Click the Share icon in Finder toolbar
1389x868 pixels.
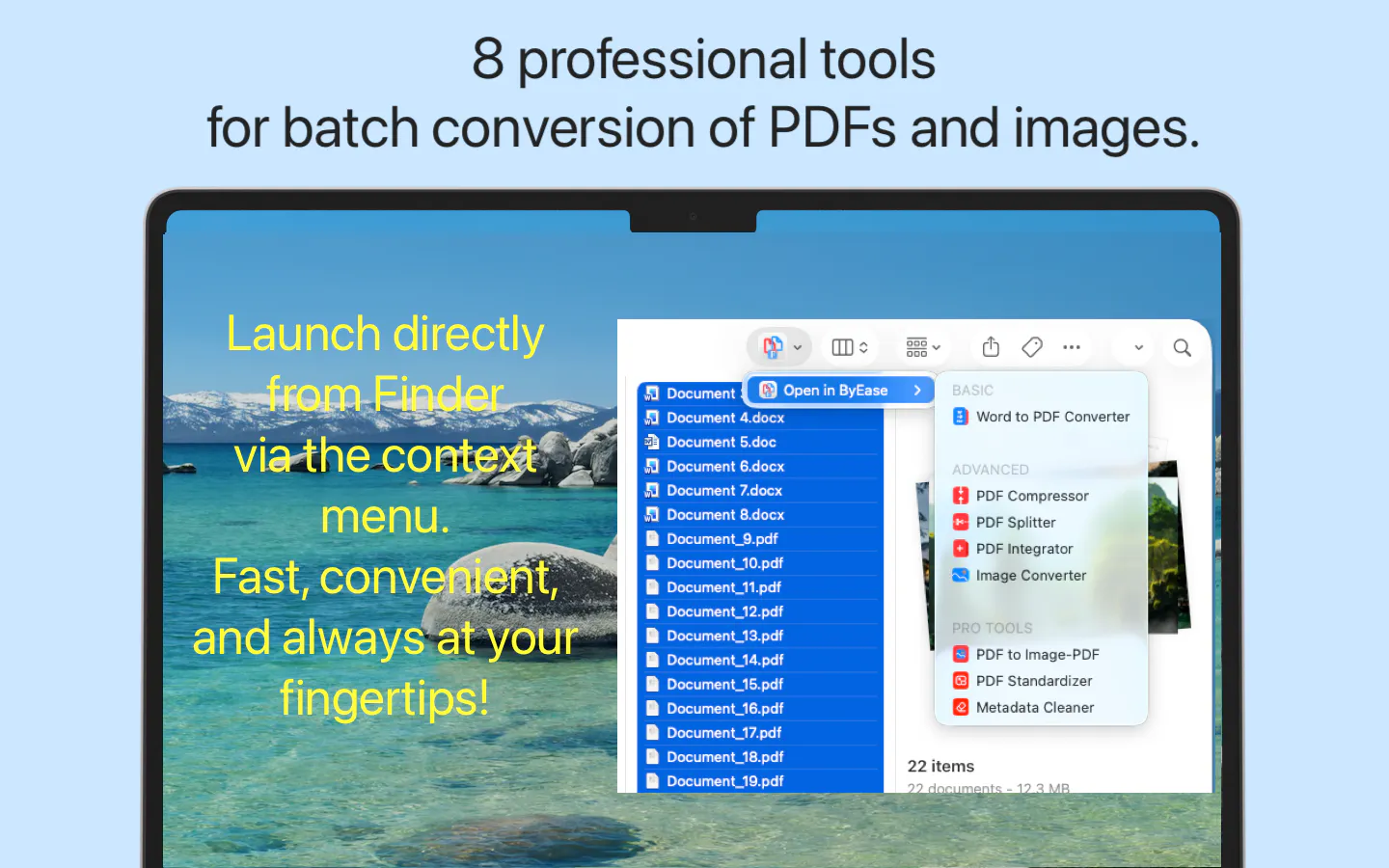(x=991, y=347)
